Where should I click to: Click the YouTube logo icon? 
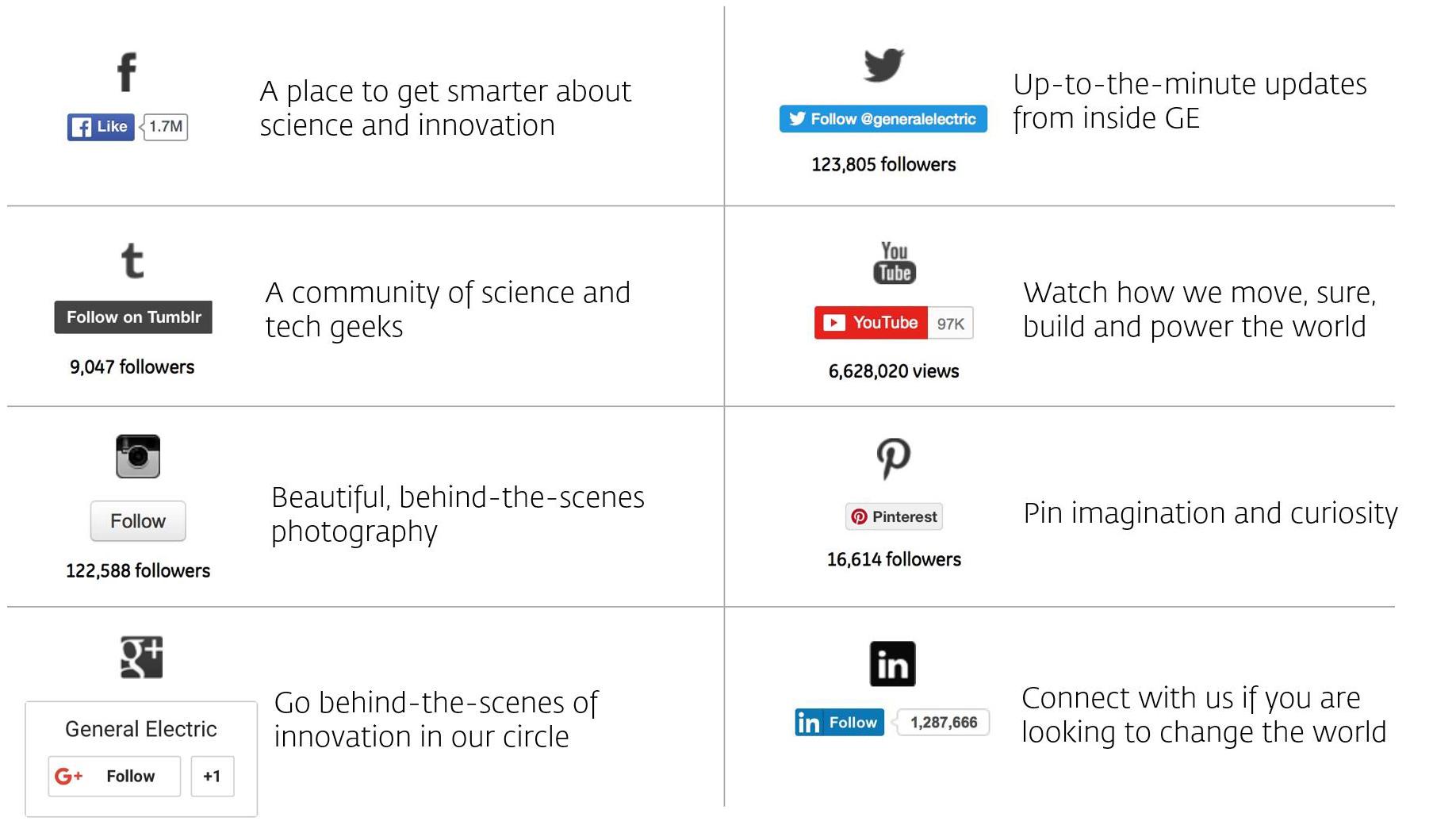point(894,263)
